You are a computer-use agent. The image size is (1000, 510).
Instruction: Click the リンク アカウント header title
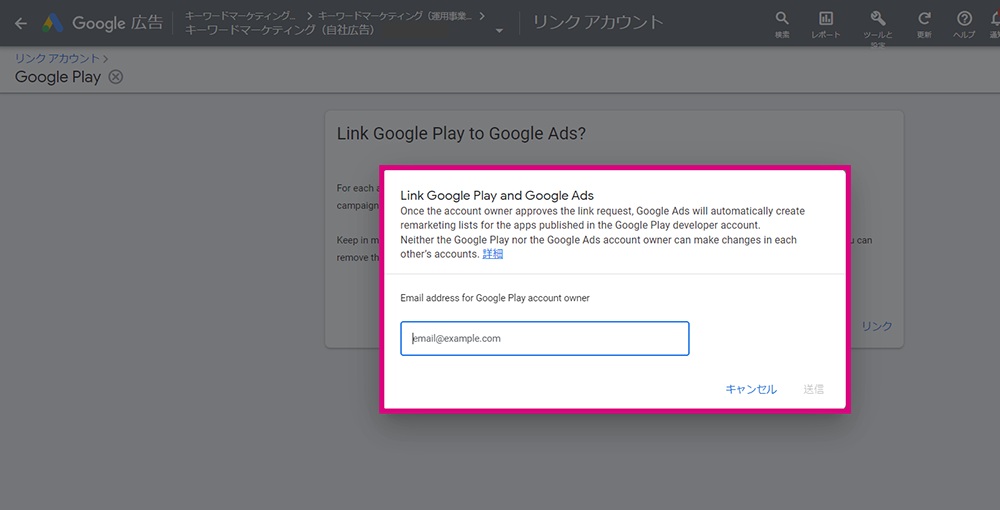[x=598, y=23]
